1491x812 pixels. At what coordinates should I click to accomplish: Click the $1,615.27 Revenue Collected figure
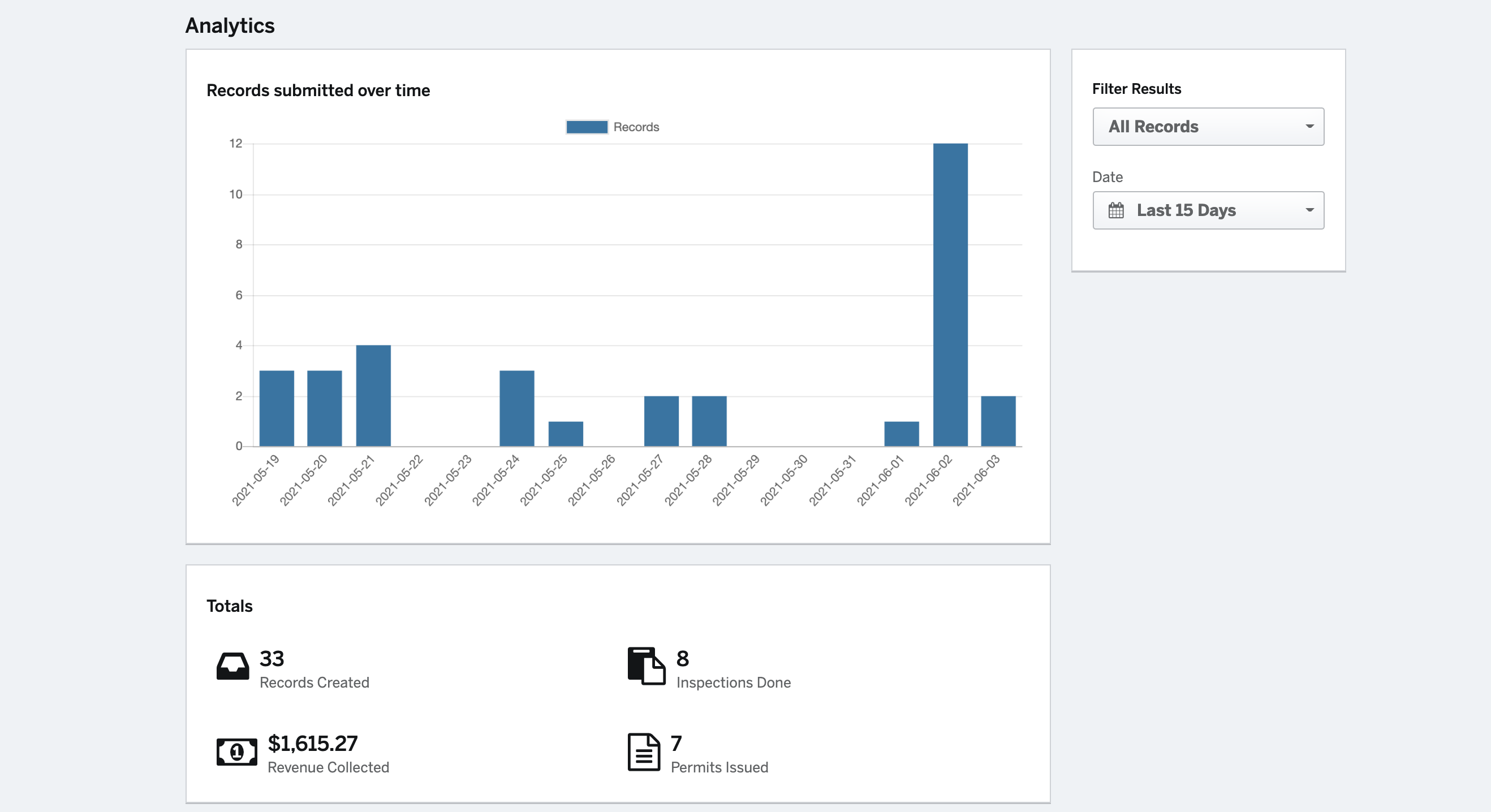click(313, 744)
